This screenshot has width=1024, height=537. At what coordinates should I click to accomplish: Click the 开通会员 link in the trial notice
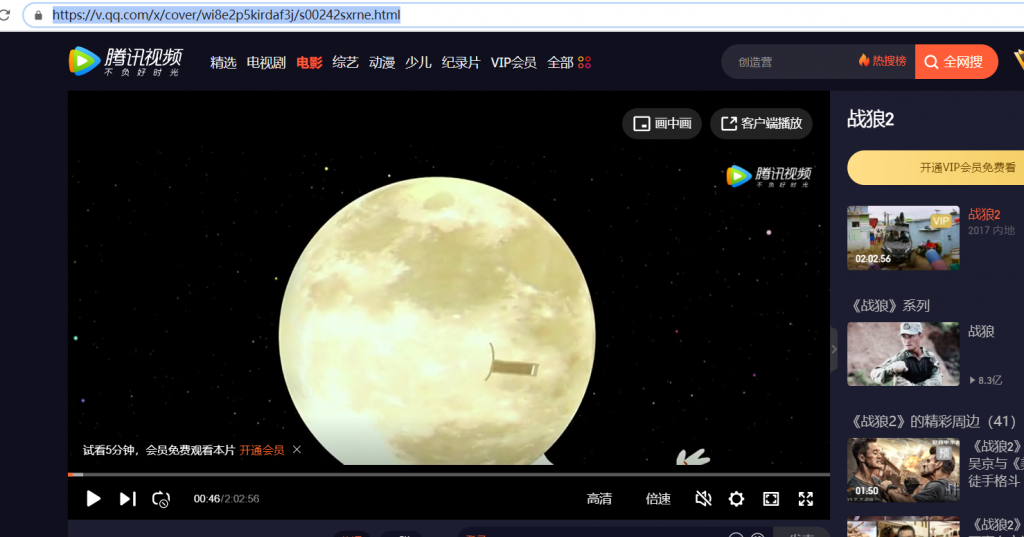coord(261,450)
